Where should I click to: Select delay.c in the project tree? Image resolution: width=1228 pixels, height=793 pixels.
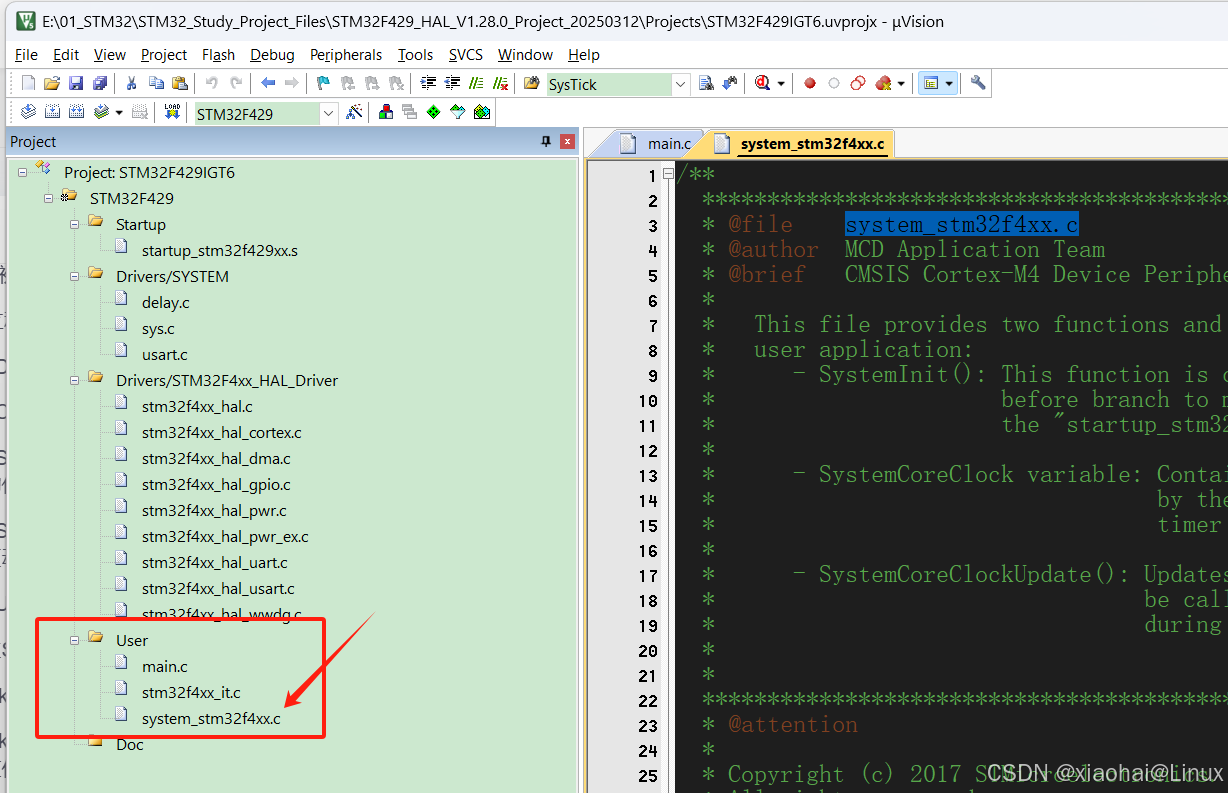165,302
